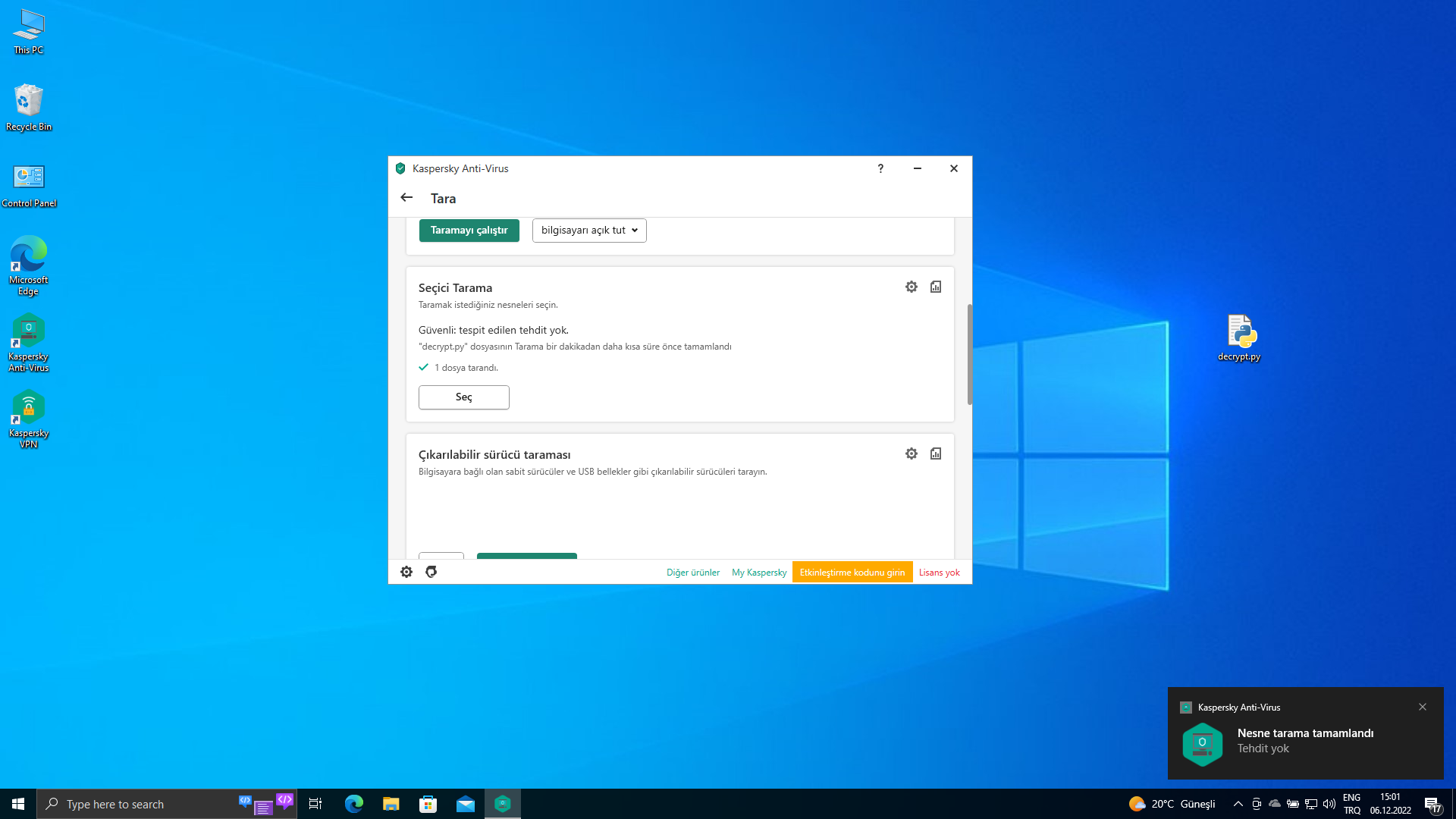Screen dimensions: 1456x819
Task: Open network settings from the system tray
Action: tap(1311, 804)
